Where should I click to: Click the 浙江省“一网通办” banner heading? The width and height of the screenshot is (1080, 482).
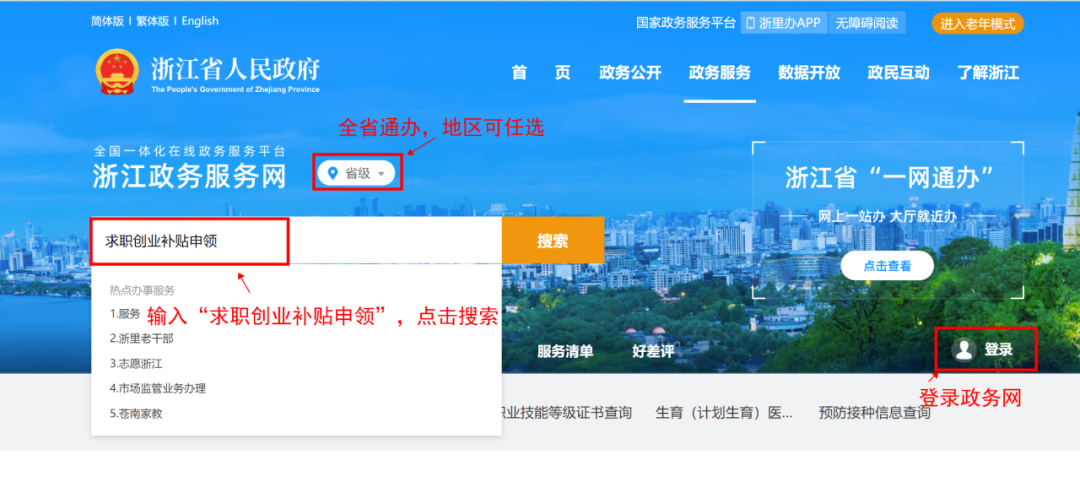[889, 178]
